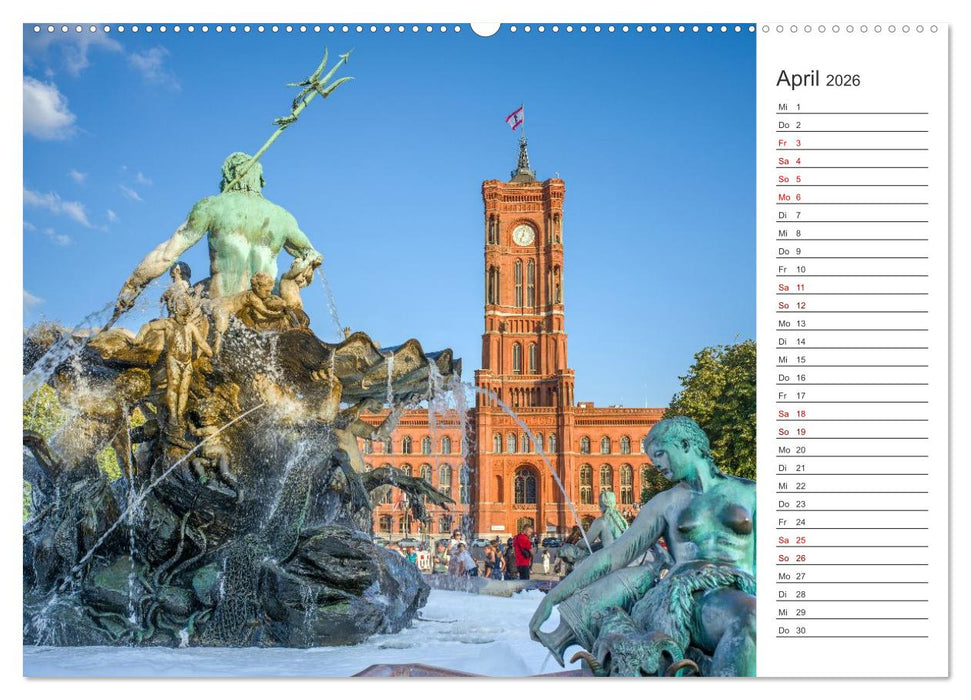This screenshot has height=700, width=971.
Task: Click the Rotes Rathaus clock face
Action: (x=523, y=233)
